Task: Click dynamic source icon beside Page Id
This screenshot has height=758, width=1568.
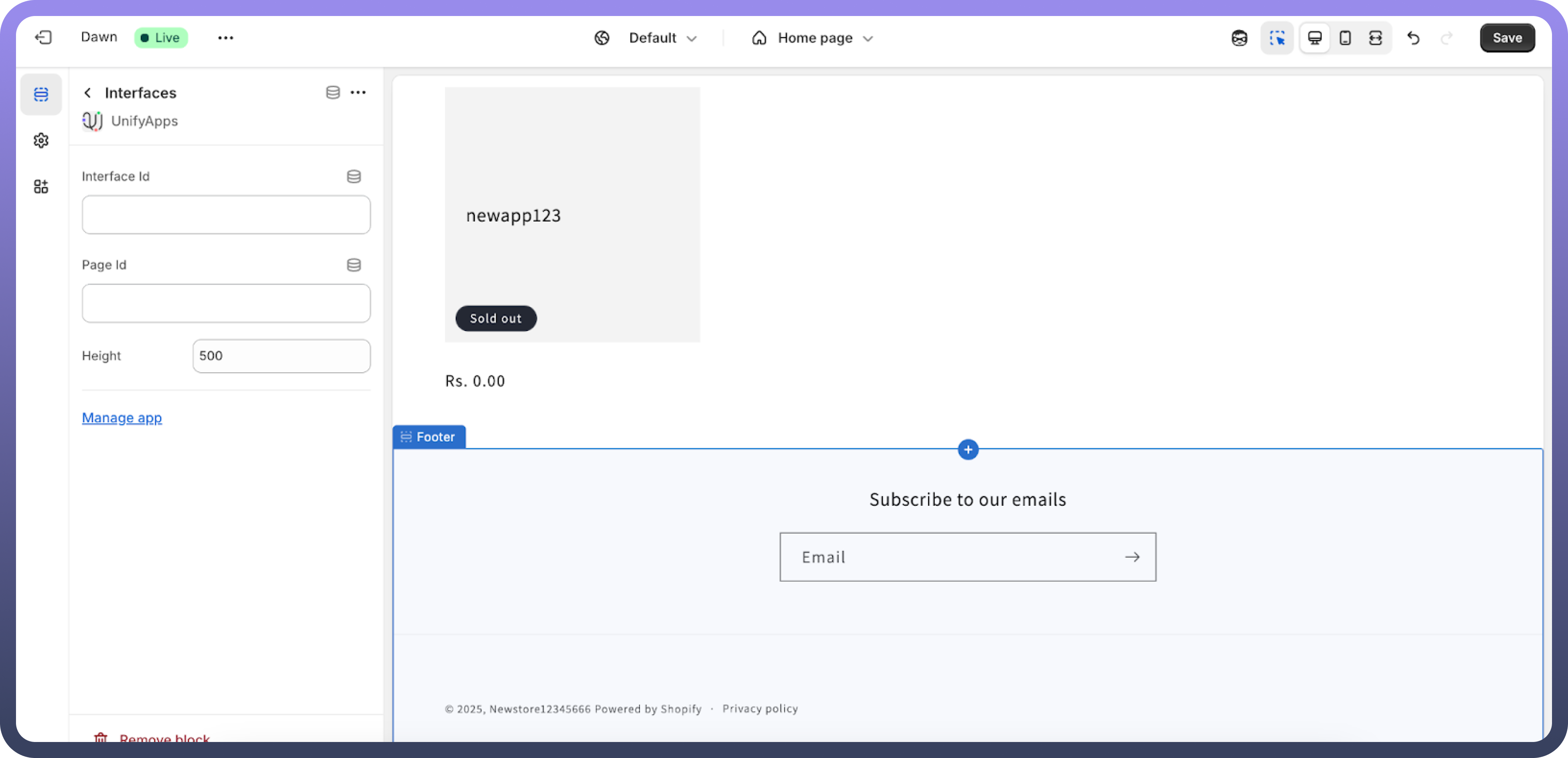Action: coord(354,265)
